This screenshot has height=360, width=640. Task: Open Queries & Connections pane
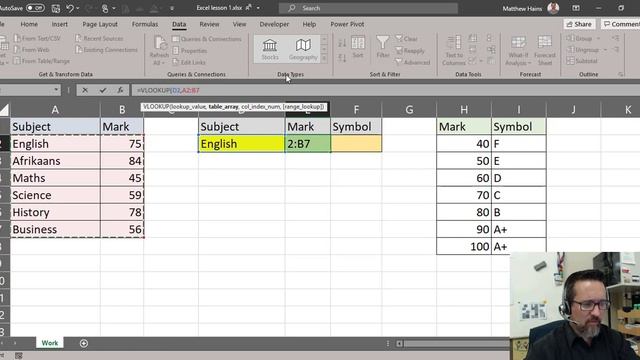click(x=207, y=39)
